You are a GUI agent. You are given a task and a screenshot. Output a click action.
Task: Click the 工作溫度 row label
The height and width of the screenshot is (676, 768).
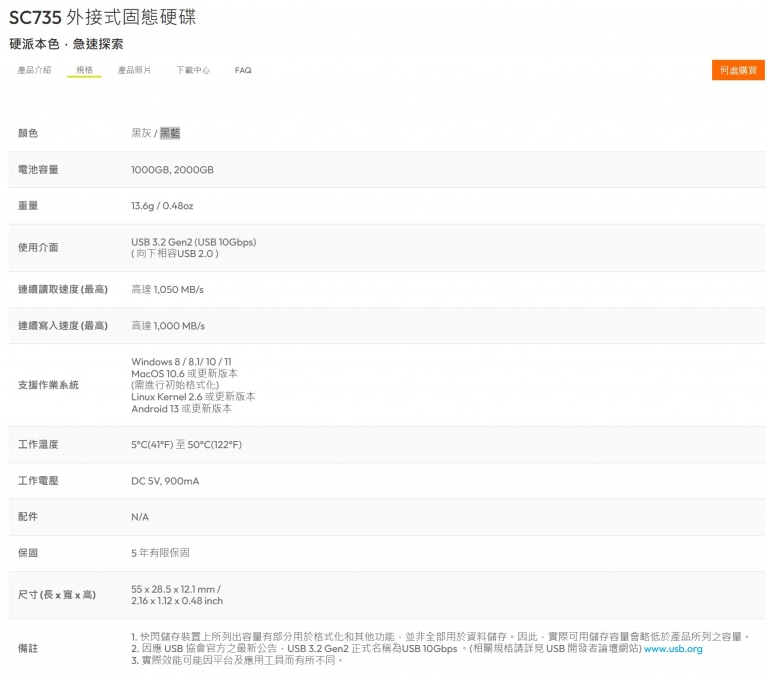38,444
